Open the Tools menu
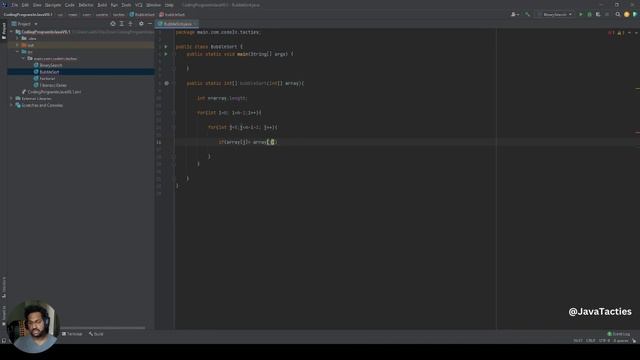640x360 pixels. [x=127, y=5]
